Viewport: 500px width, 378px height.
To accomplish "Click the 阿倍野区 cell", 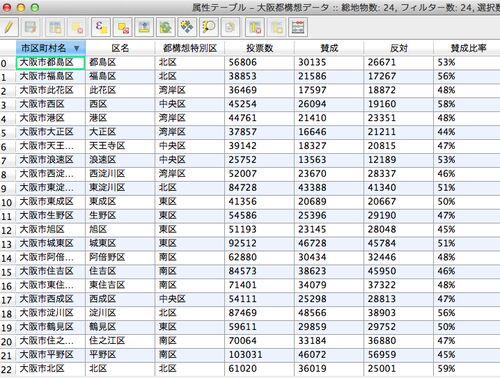I will point(120,257).
